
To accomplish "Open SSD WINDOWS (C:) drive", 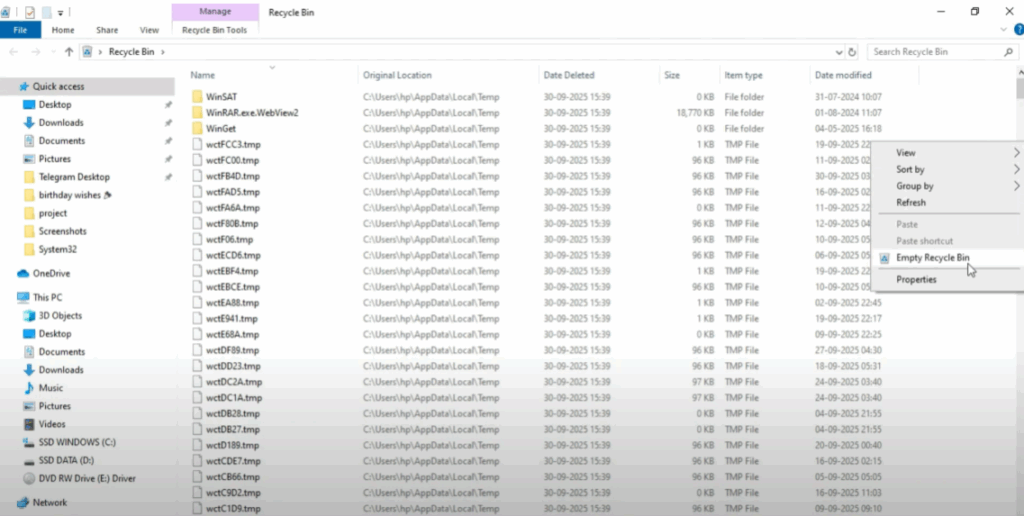I will point(77,442).
